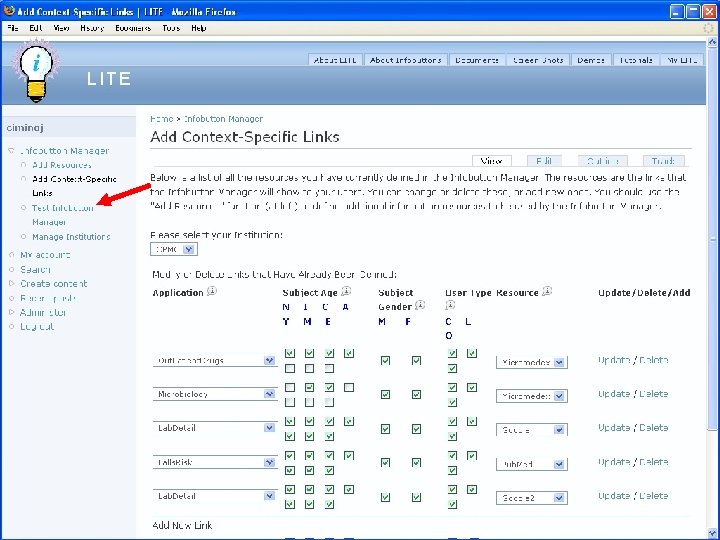The width and height of the screenshot is (720, 540).
Task: Open the Tools menu
Action: click(171, 28)
